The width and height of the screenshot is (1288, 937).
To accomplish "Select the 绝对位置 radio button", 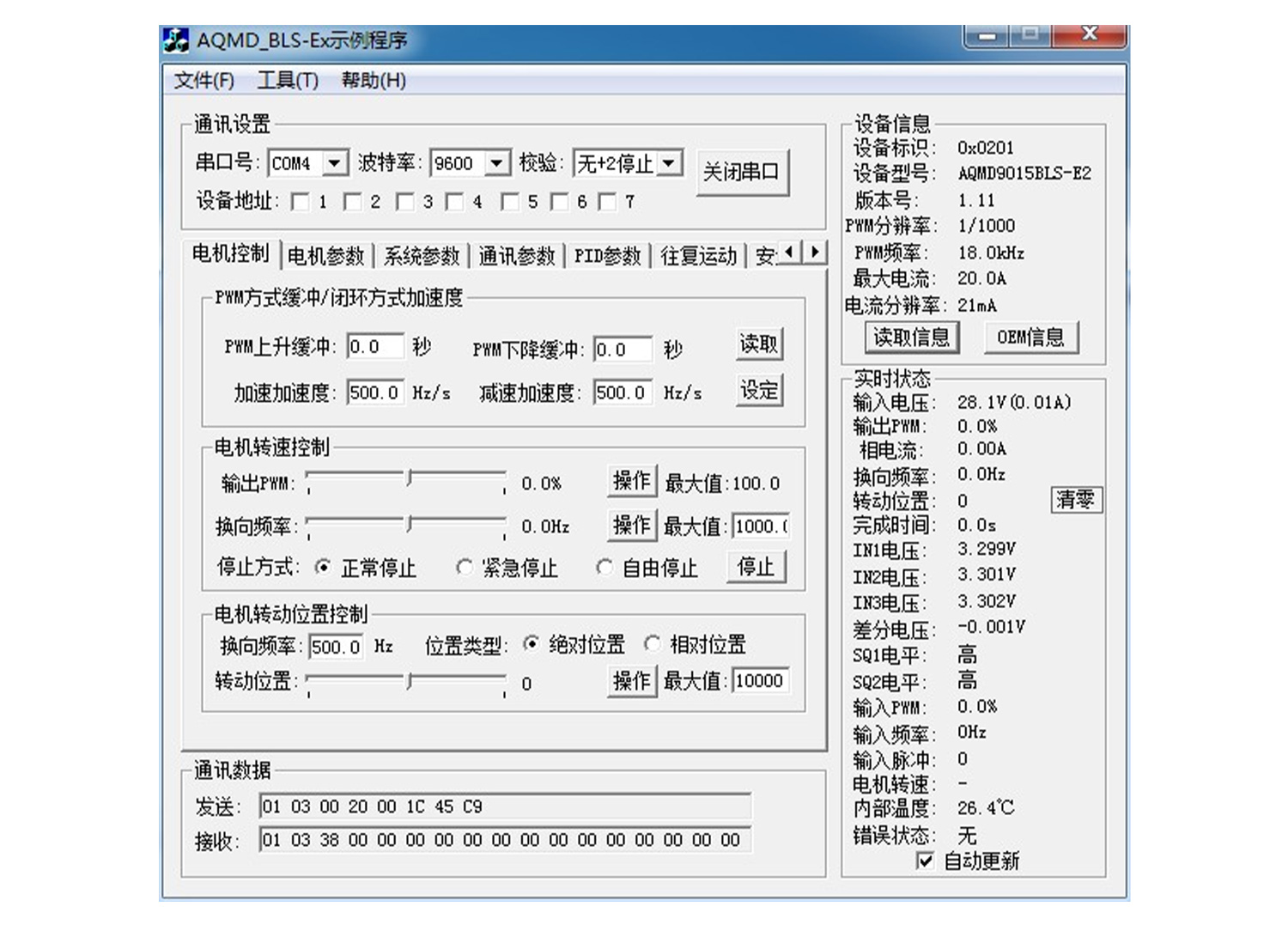I will tap(532, 643).
